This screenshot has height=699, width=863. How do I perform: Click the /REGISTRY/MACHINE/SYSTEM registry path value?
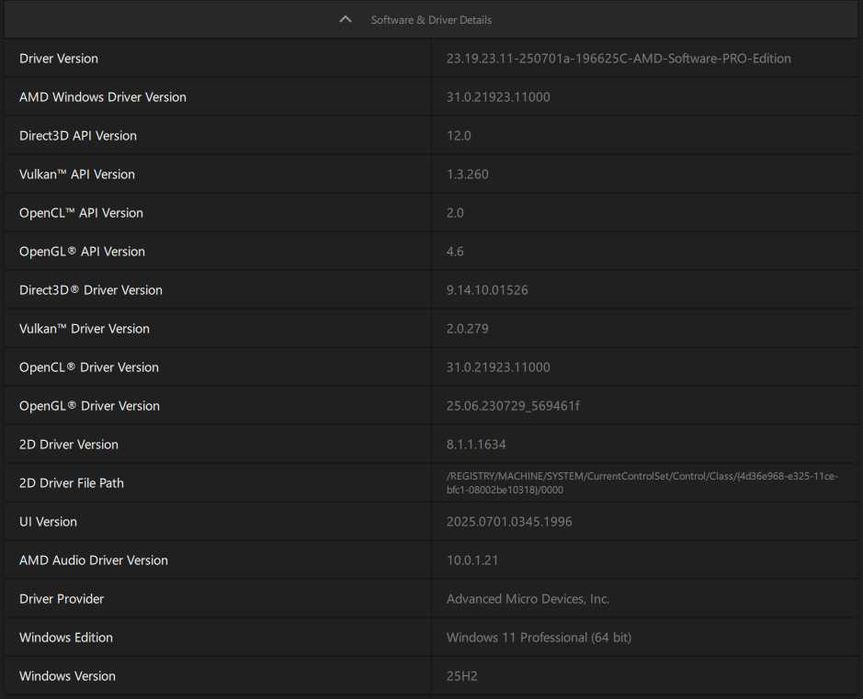[642, 483]
